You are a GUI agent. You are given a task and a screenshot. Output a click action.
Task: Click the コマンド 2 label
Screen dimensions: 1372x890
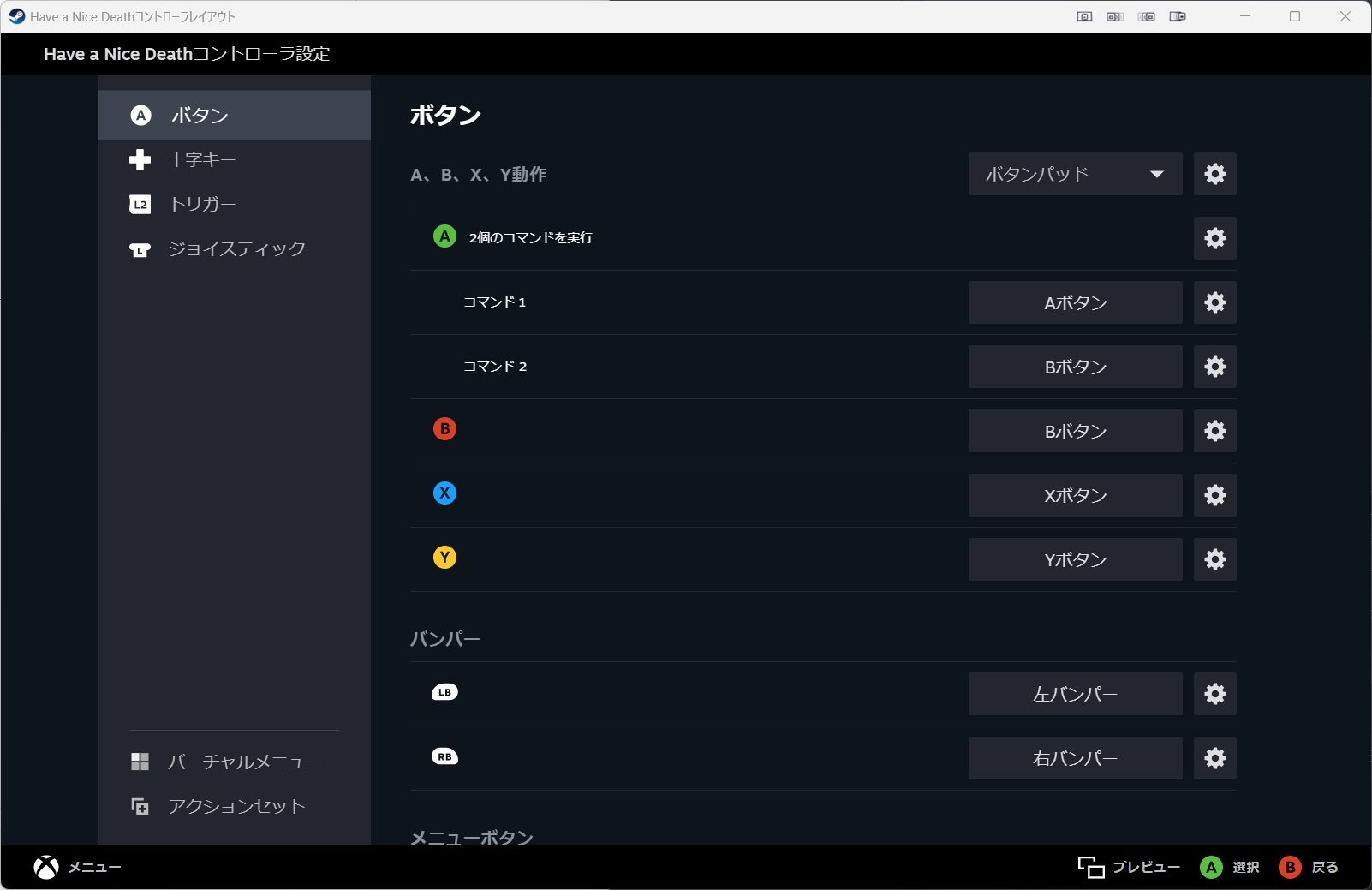[x=494, y=366]
